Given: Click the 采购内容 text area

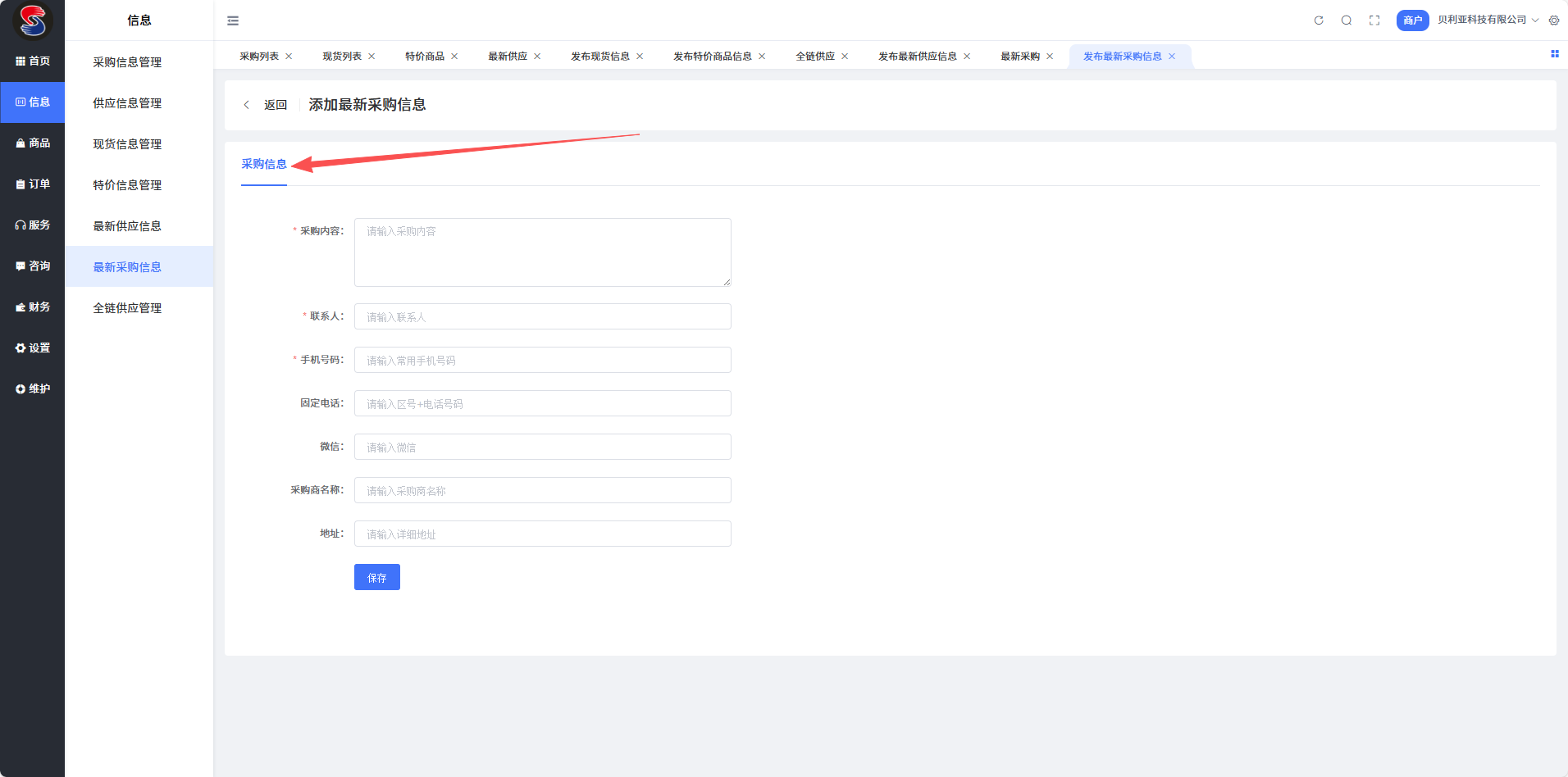Looking at the screenshot, I should (x=542, y=252).
